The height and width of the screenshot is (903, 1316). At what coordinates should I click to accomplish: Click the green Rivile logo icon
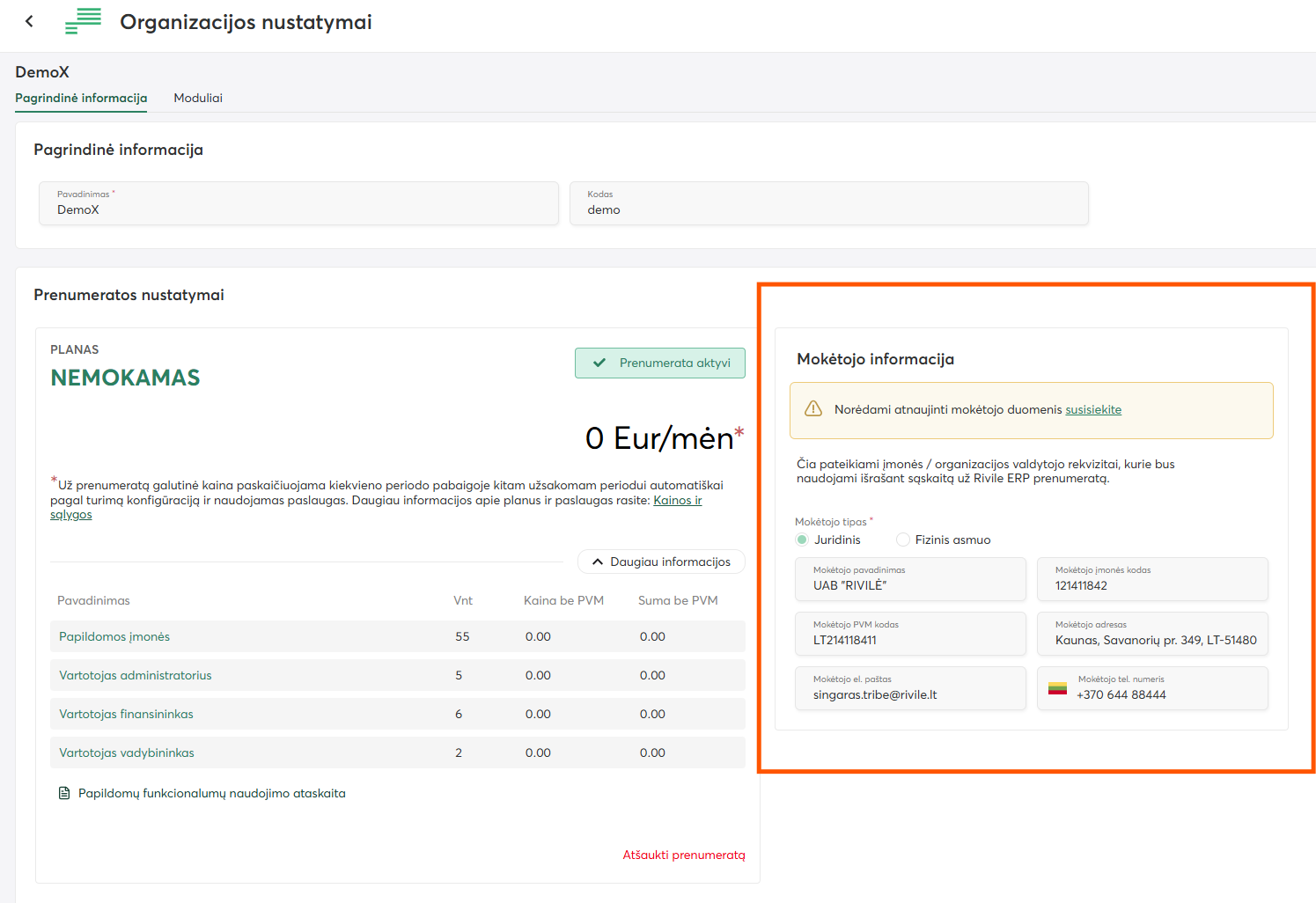84,21
